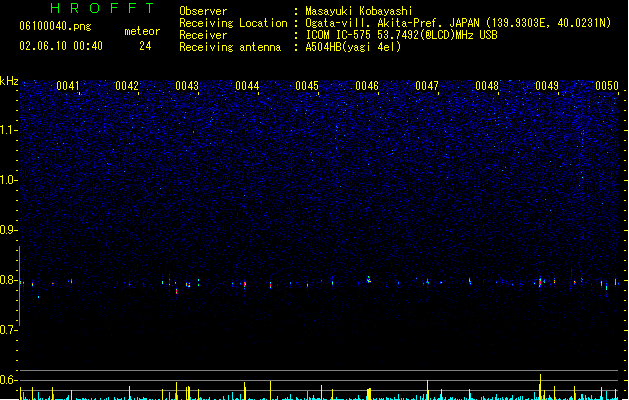This screenshot has width=629, height=400.
Task: Click time marker 0043
Action: pyautogui.click(x=187, y=86)
